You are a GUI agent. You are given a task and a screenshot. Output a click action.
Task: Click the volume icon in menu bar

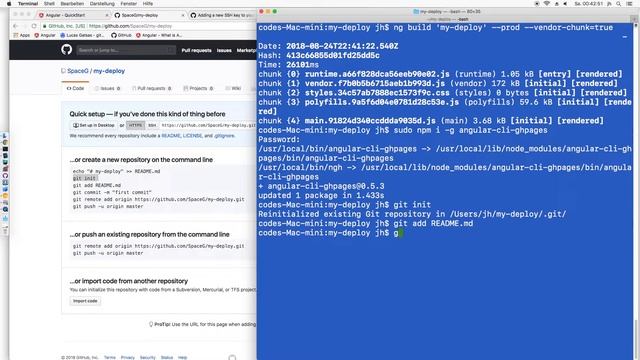point(565,3)
